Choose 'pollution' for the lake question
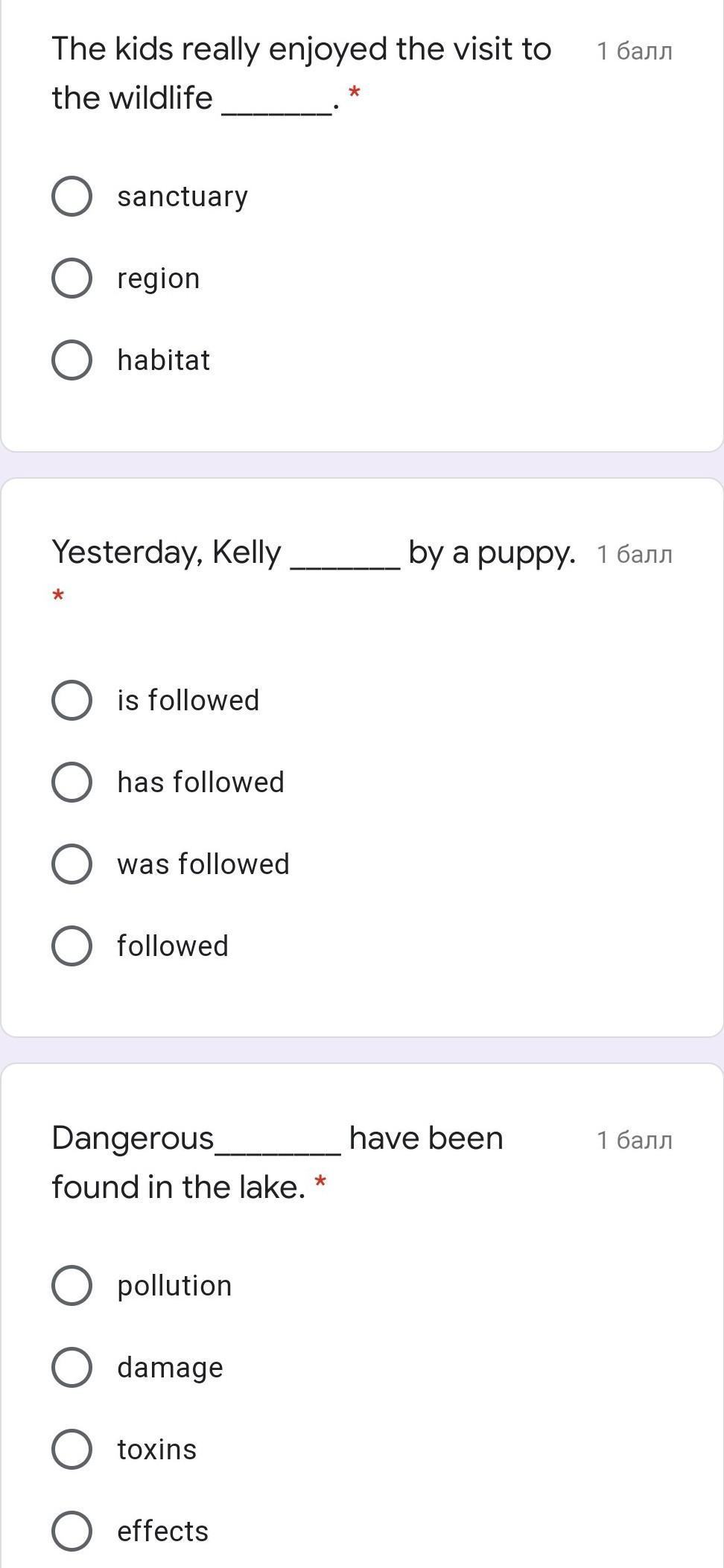This screenshot has height=1568, width=724. pos(72,1286)
